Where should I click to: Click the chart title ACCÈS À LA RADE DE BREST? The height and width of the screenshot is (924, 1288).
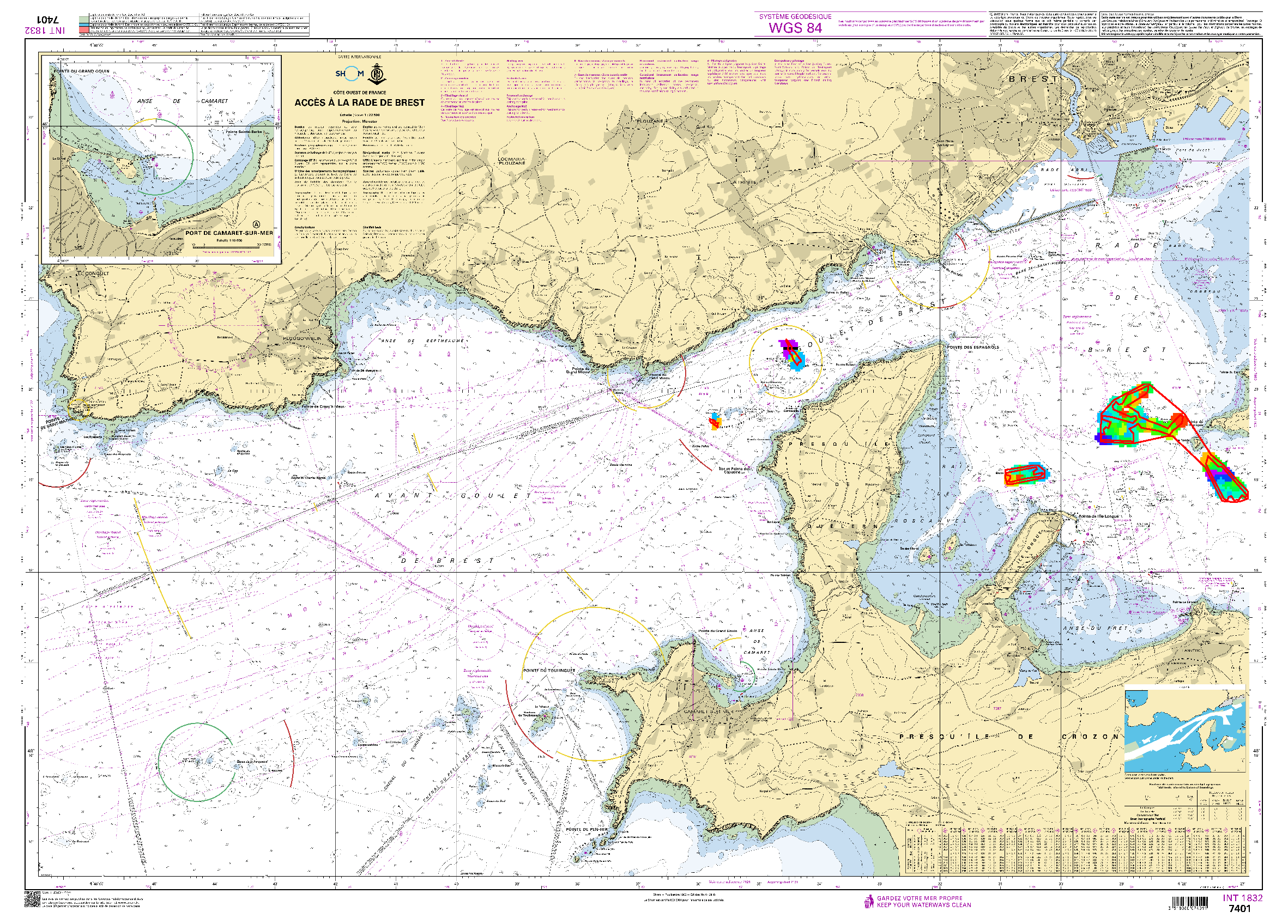coord(360,103)
